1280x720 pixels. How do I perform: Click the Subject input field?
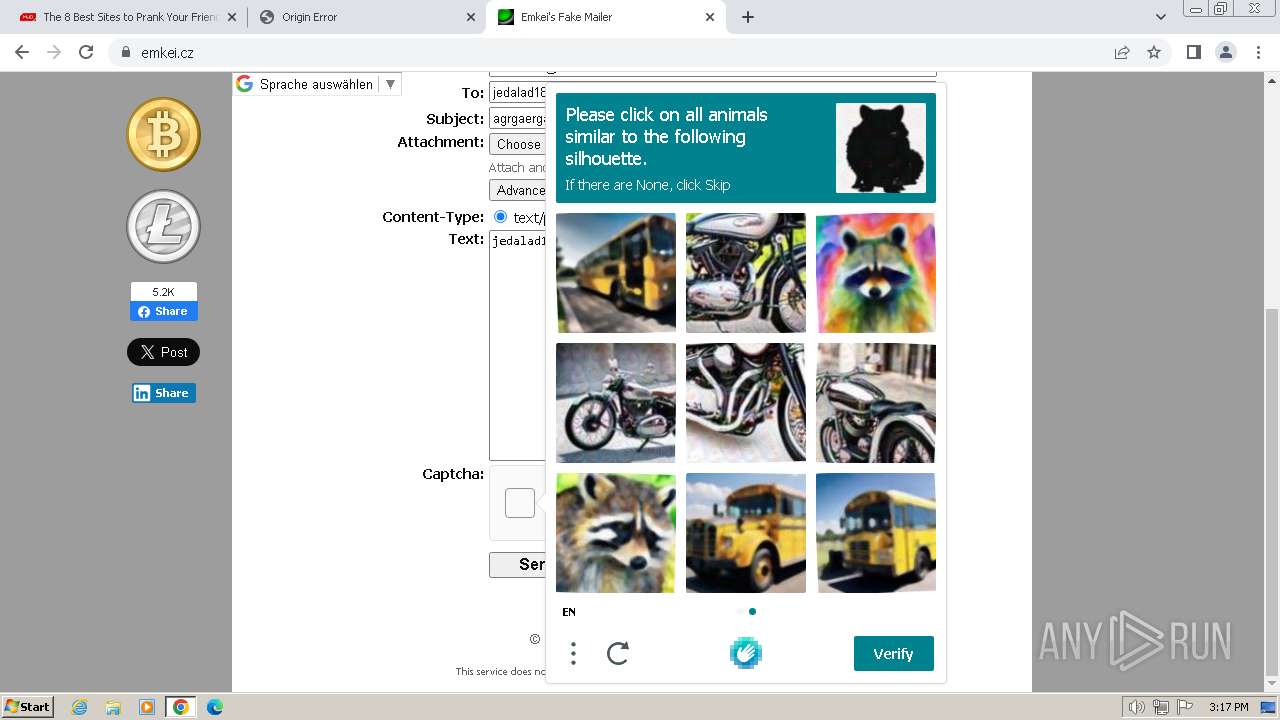coord(518,119)
